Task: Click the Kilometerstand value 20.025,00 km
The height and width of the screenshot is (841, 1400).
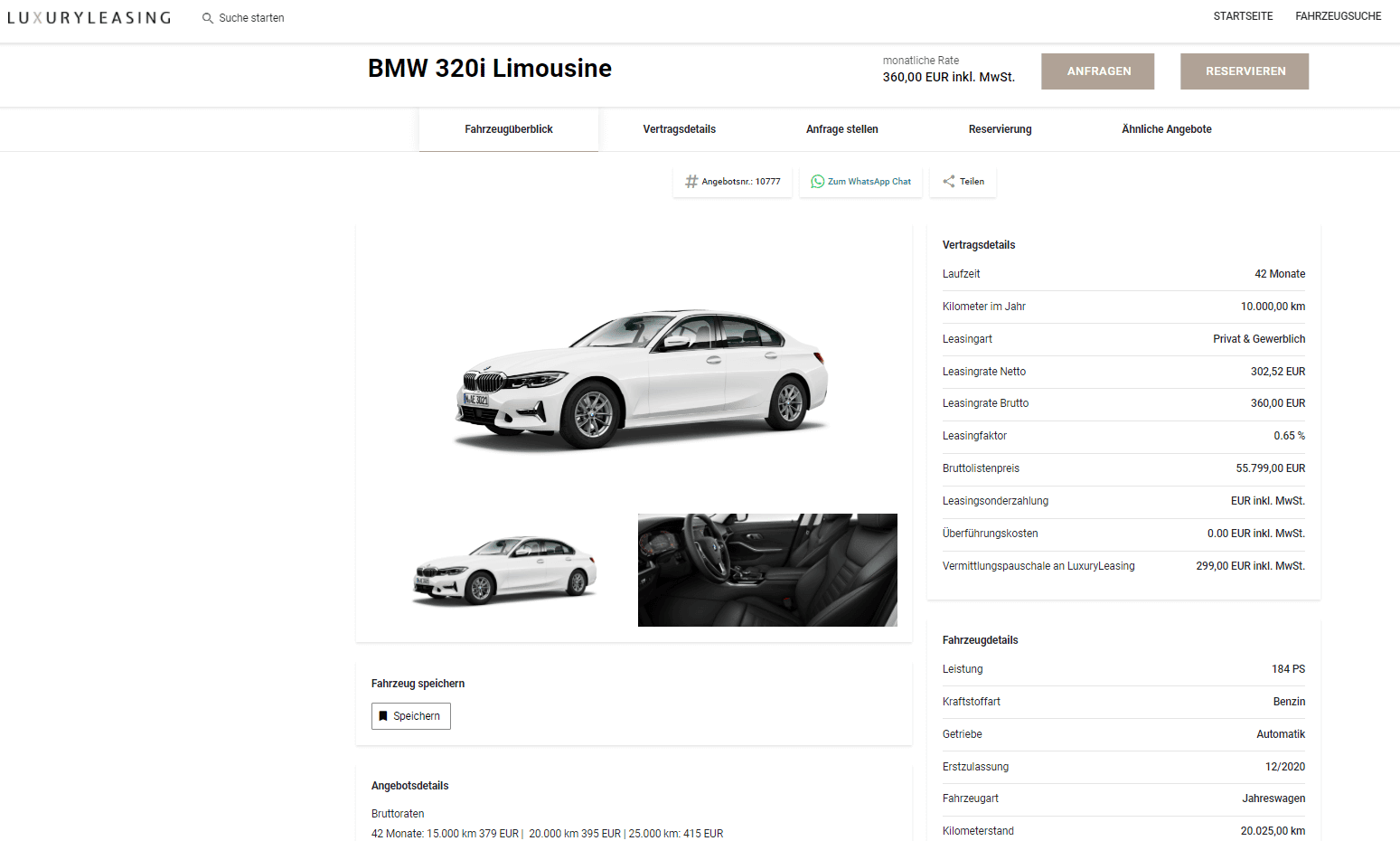Action: [x=1273, y=831]
